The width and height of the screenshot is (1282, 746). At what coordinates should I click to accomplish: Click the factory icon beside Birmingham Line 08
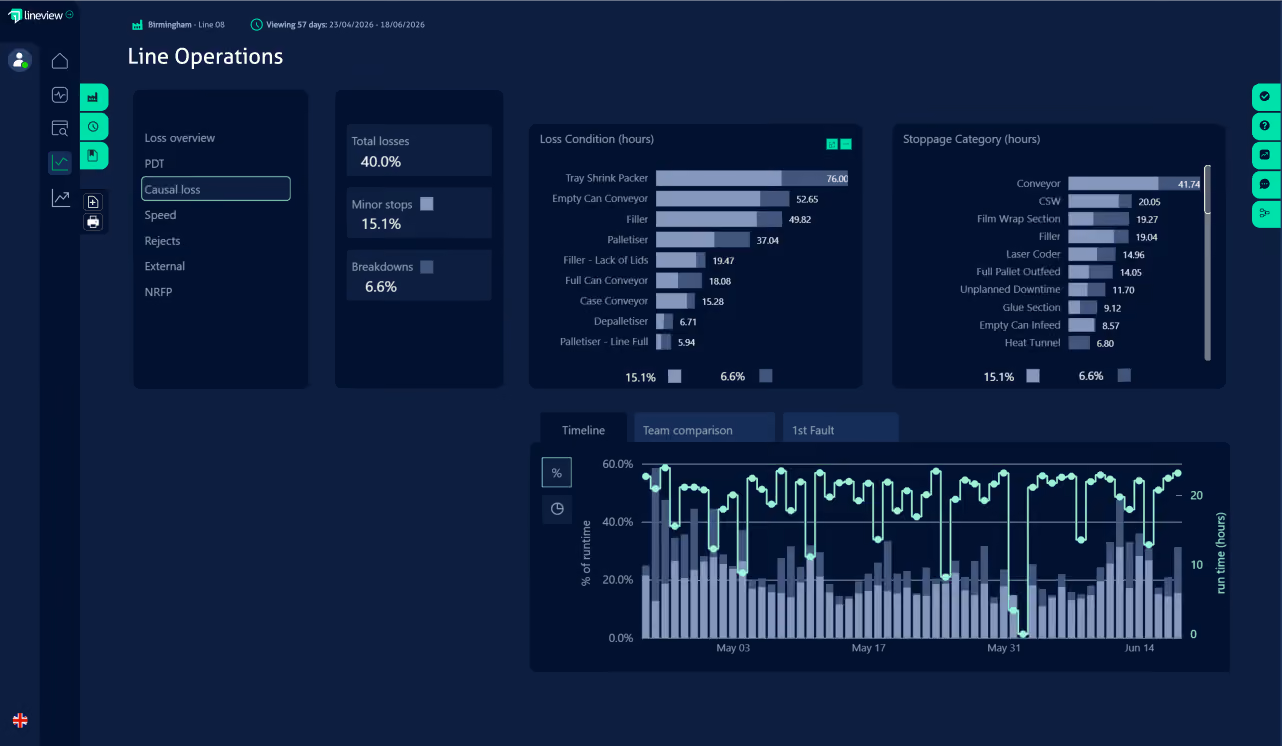coord(138,24)
